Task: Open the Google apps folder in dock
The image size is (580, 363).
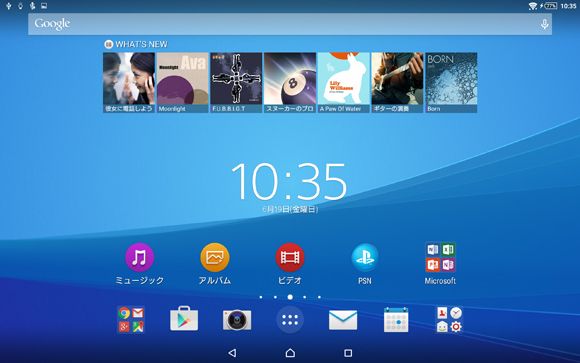Action: click(131, 320)
